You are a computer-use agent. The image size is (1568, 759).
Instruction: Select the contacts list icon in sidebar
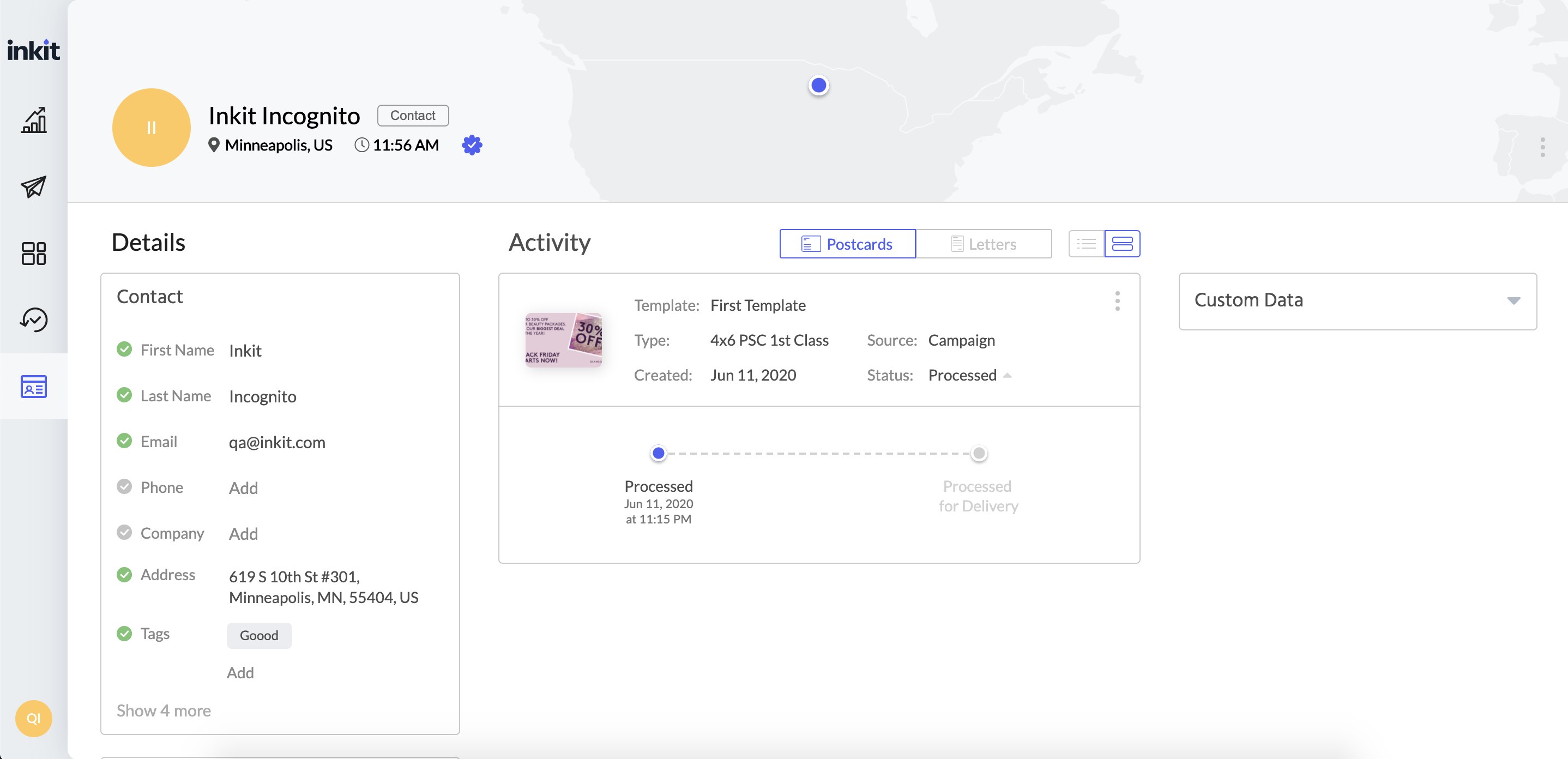coord(33,388)
